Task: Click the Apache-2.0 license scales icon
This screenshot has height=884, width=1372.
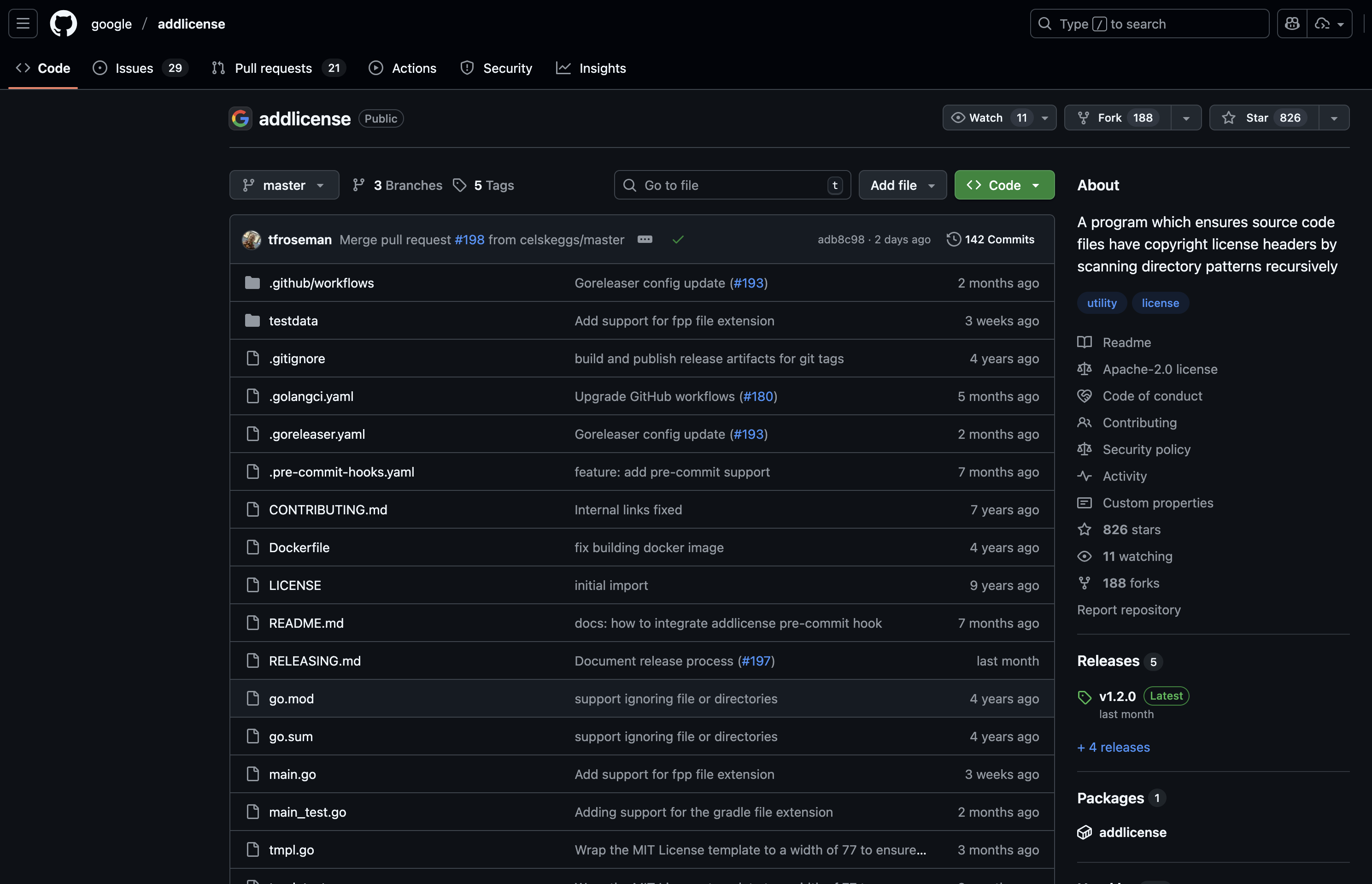Action: pyautogui.click(x=1085, y=369)
